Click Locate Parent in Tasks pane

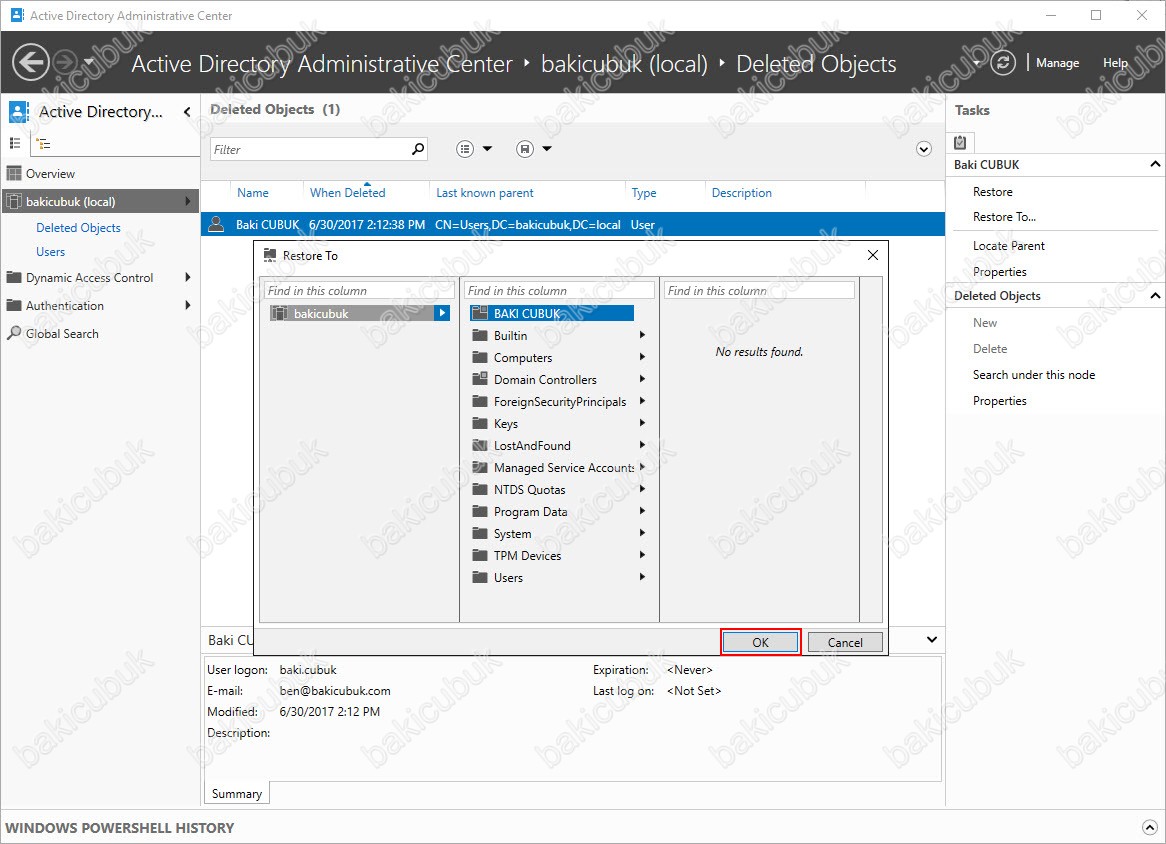click(x=1008, y=245)
